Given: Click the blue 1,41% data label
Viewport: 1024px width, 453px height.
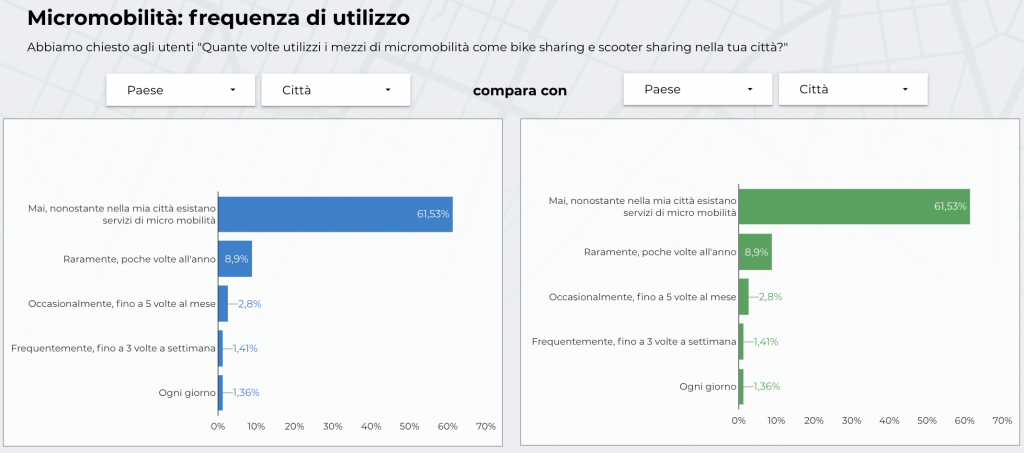Looking at the screenshot, I should tap(245, 348).
